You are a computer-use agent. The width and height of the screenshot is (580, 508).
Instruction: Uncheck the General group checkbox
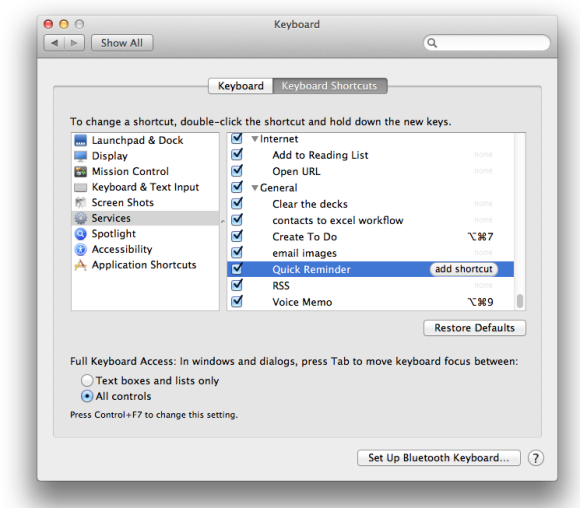pos(237,187)
